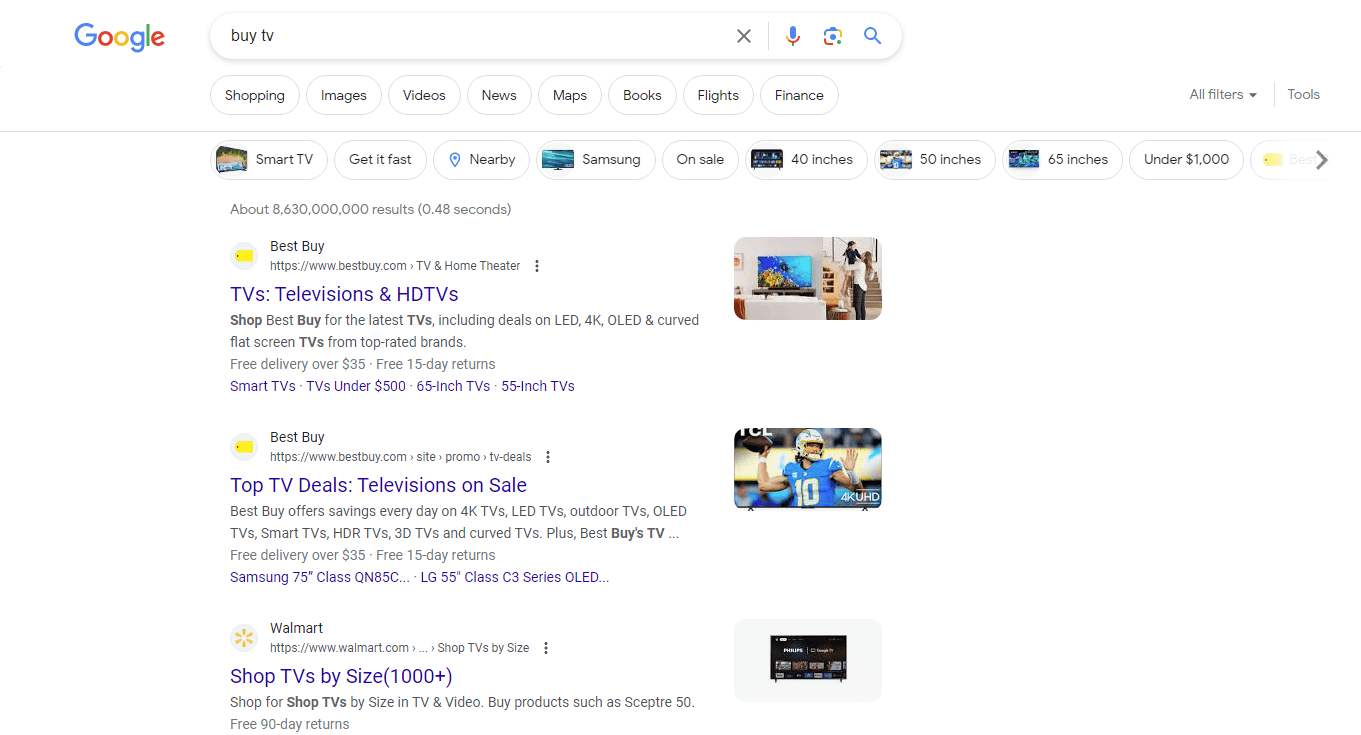
Task: Open 'TVs: Televisions & HDTVs' result link
Action: (344, 294)
